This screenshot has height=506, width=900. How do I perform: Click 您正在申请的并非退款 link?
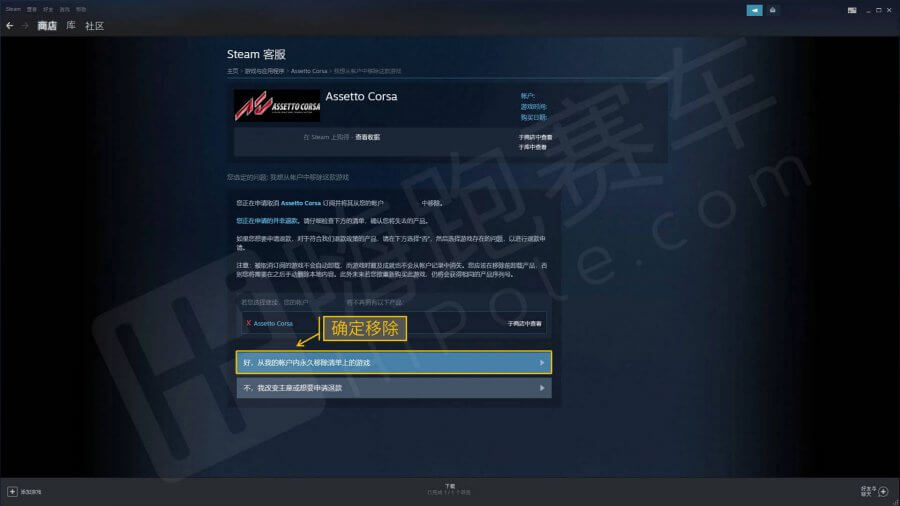point(267,221)
